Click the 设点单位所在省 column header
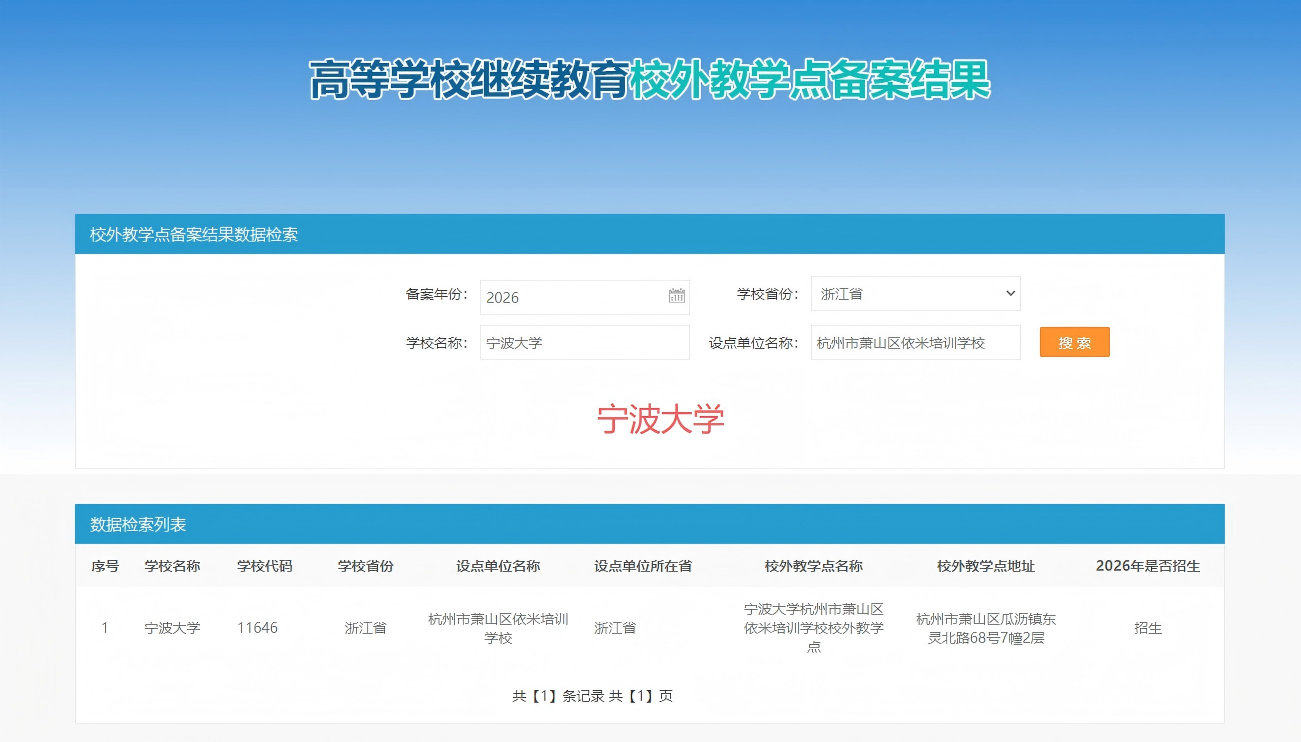 coord(643,566)
